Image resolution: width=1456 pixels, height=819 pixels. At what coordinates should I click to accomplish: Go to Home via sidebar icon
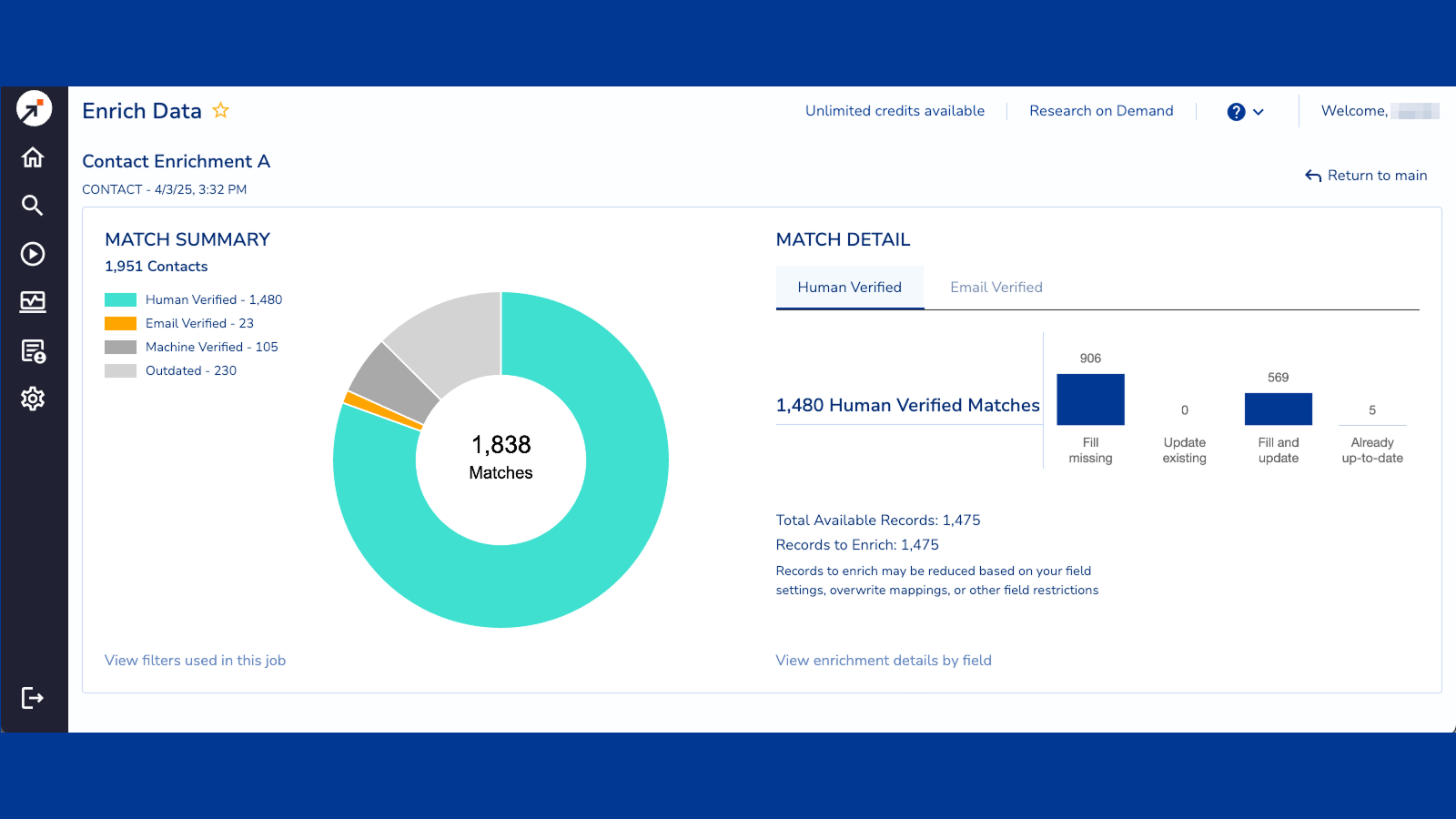click(x=33, y=157)
